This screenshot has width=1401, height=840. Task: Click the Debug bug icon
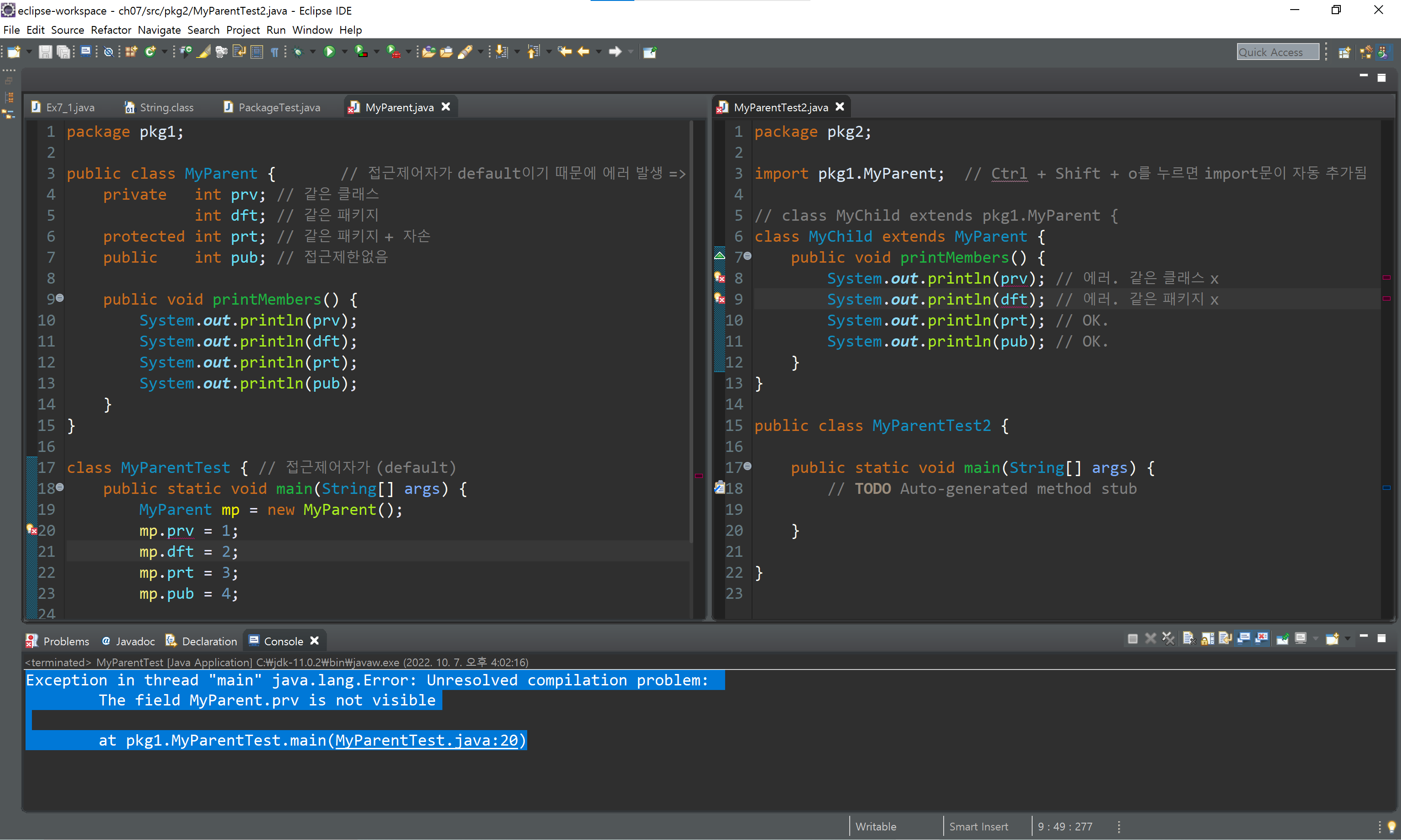298,52
